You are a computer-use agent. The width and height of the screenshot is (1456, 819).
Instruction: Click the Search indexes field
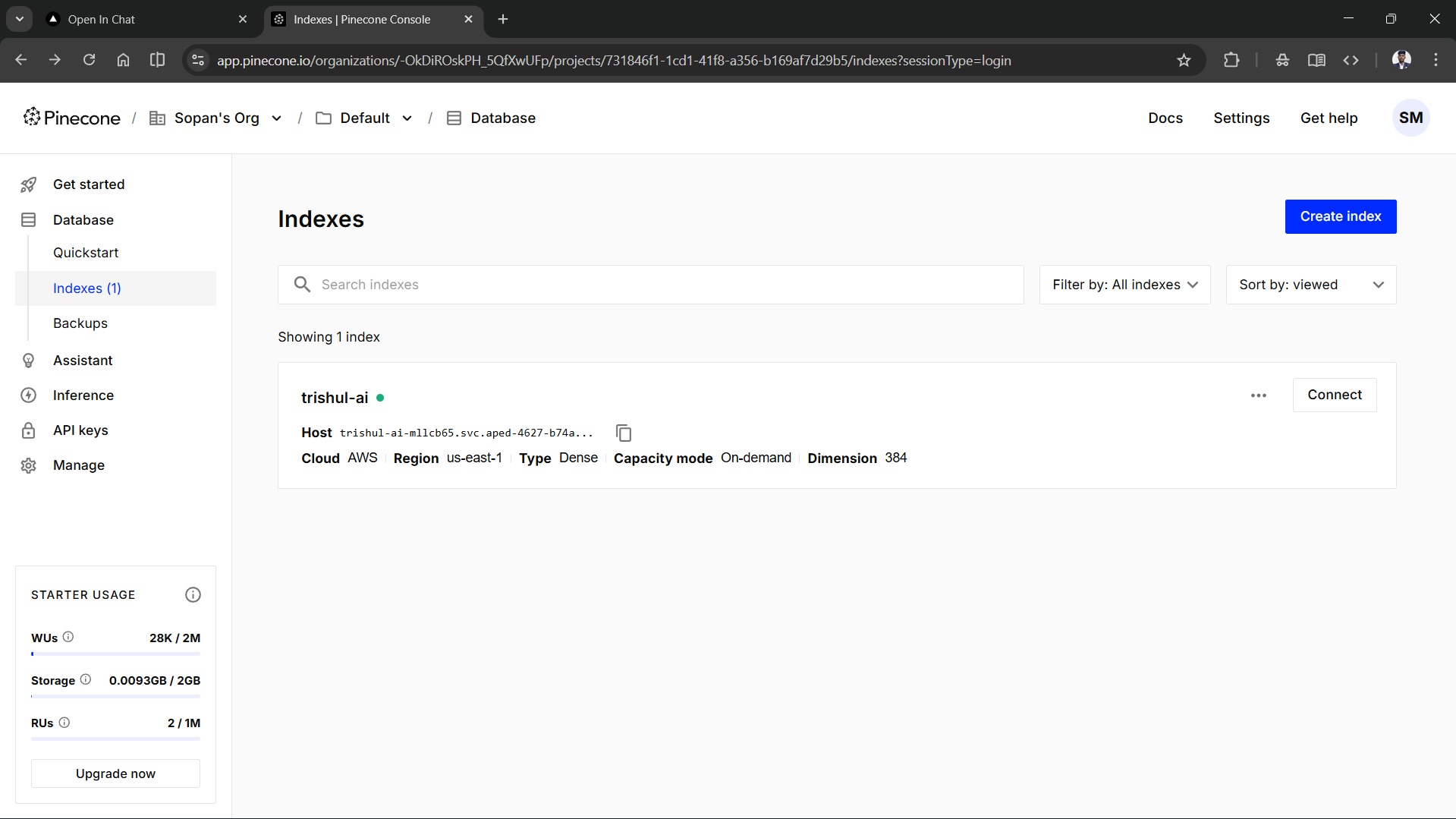coord(651,285)
